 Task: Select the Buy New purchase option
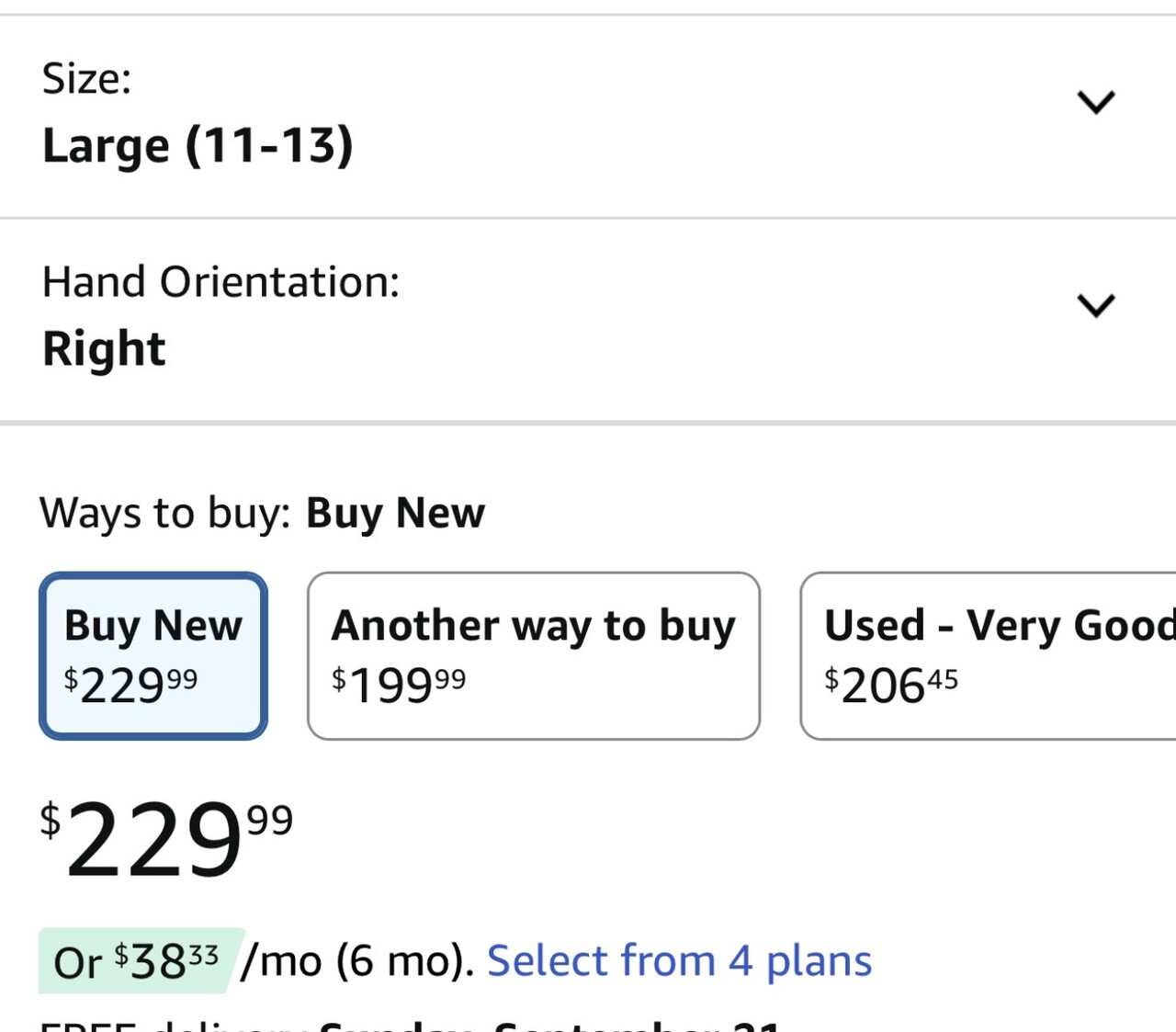(153, 656)
